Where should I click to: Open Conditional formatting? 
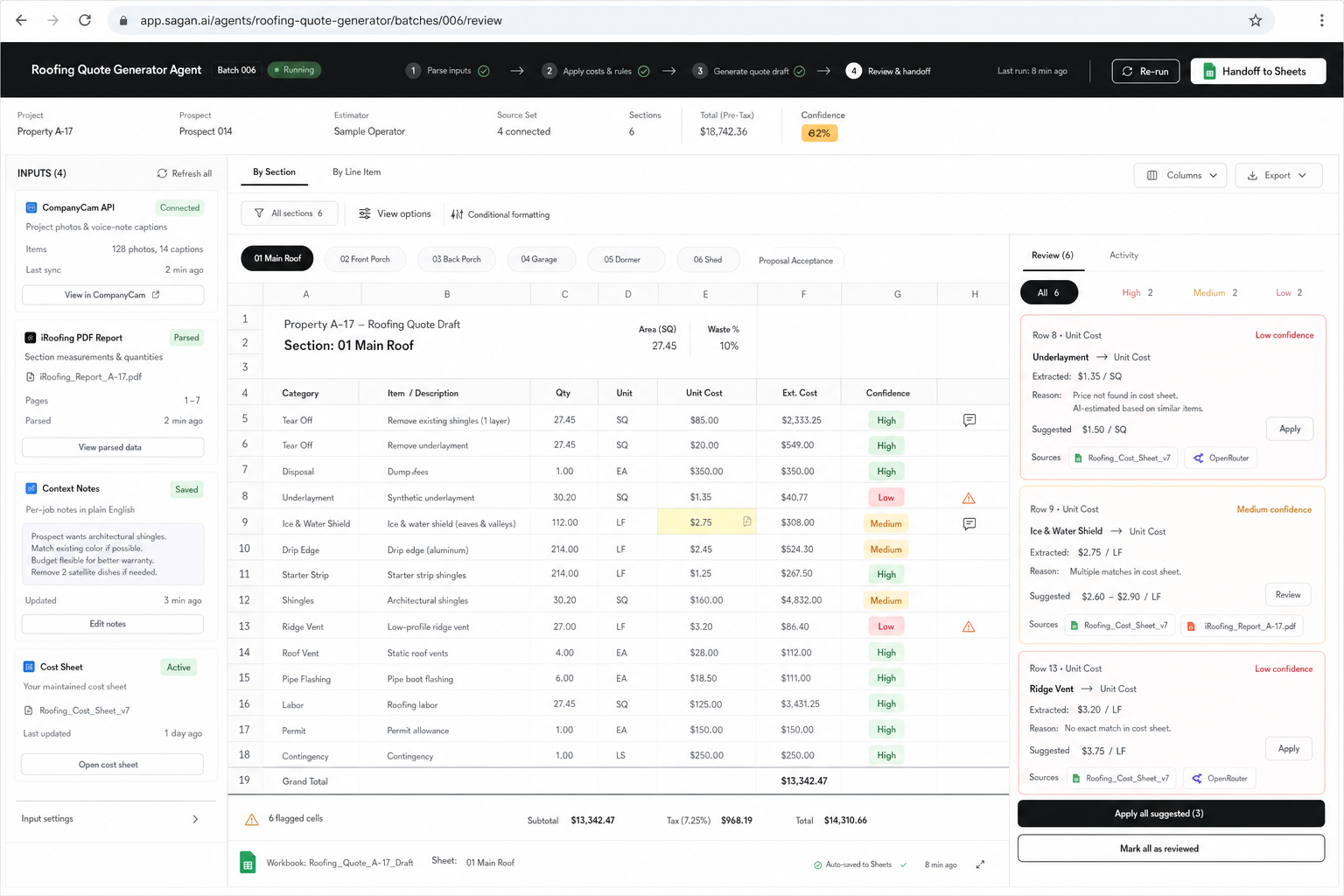click(500, 214)
